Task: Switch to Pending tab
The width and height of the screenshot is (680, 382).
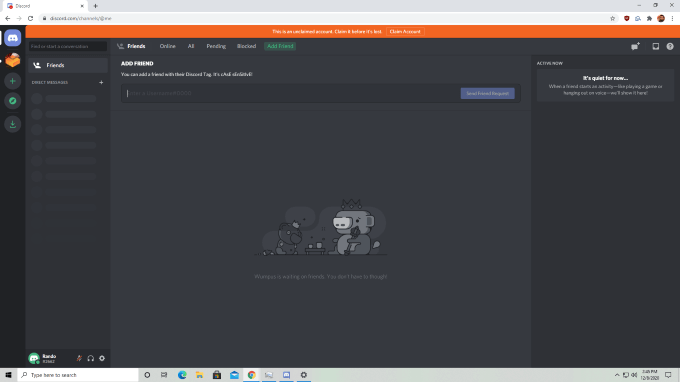Action: pyautogui.click(x=216, y=46)
